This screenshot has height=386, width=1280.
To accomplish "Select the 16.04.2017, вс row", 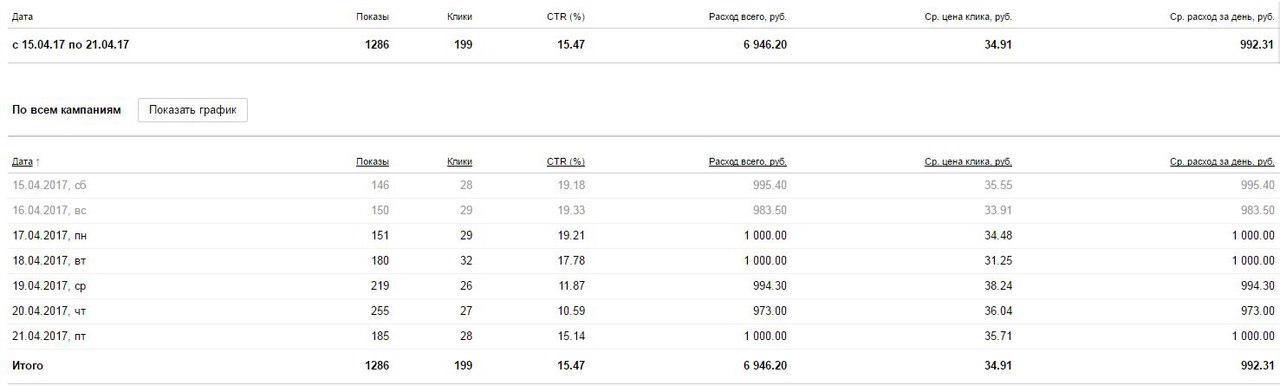I will click(642, 210).
